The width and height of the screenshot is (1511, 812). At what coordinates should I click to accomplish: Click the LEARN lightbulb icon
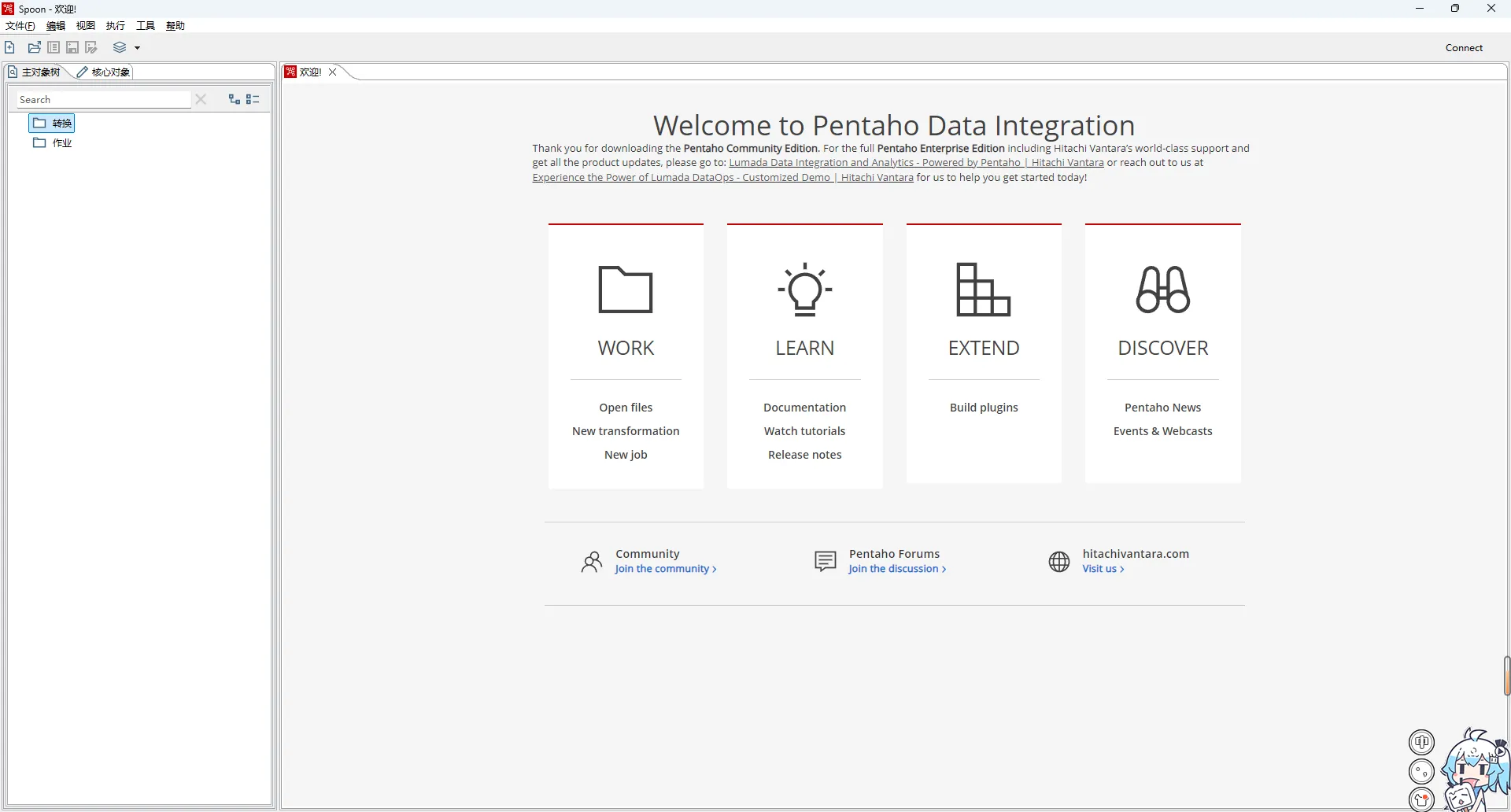(x=804, y=290)
